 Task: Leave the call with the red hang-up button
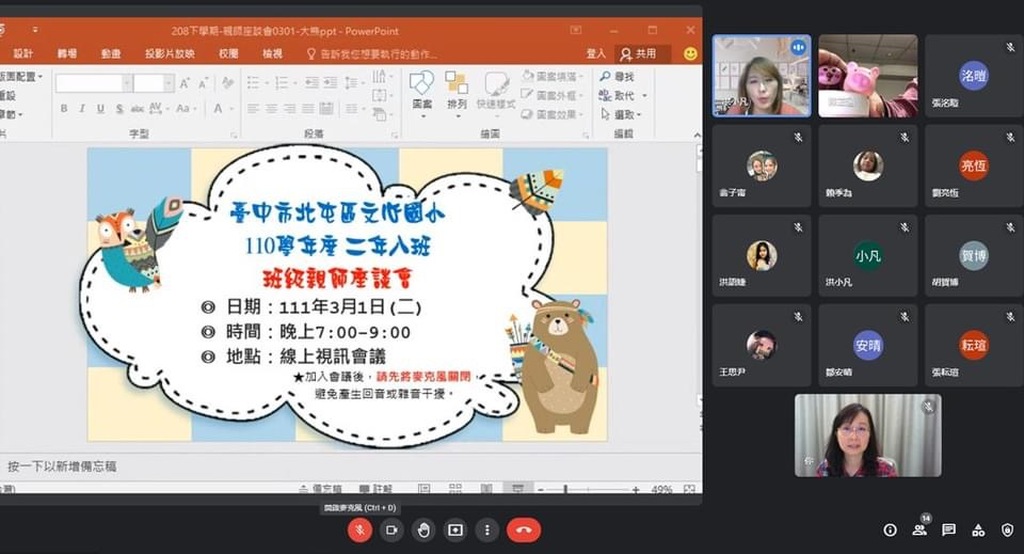tap(523, 530)
